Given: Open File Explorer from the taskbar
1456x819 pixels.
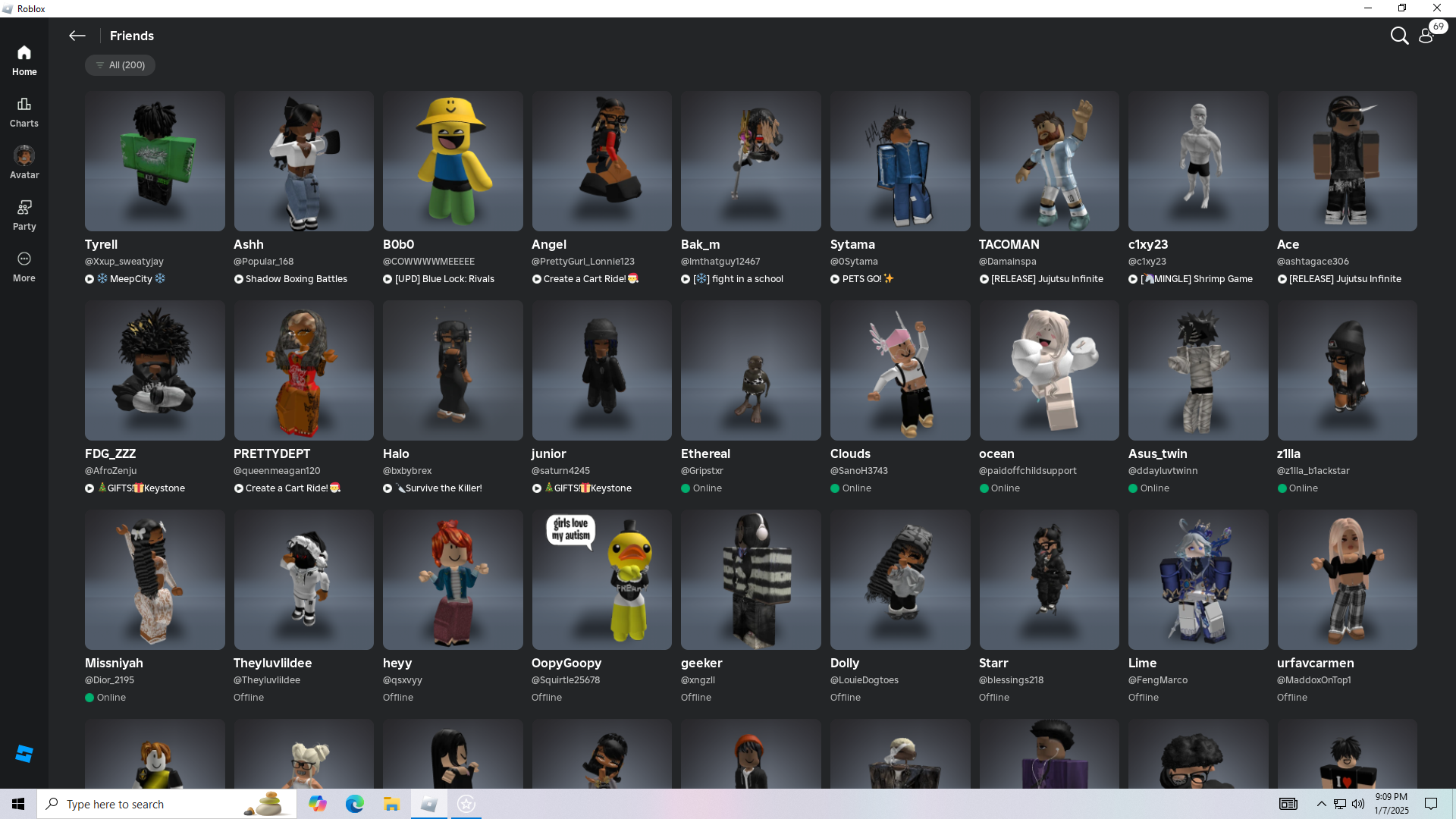Looking at the screenshot, I should [391, 804].
